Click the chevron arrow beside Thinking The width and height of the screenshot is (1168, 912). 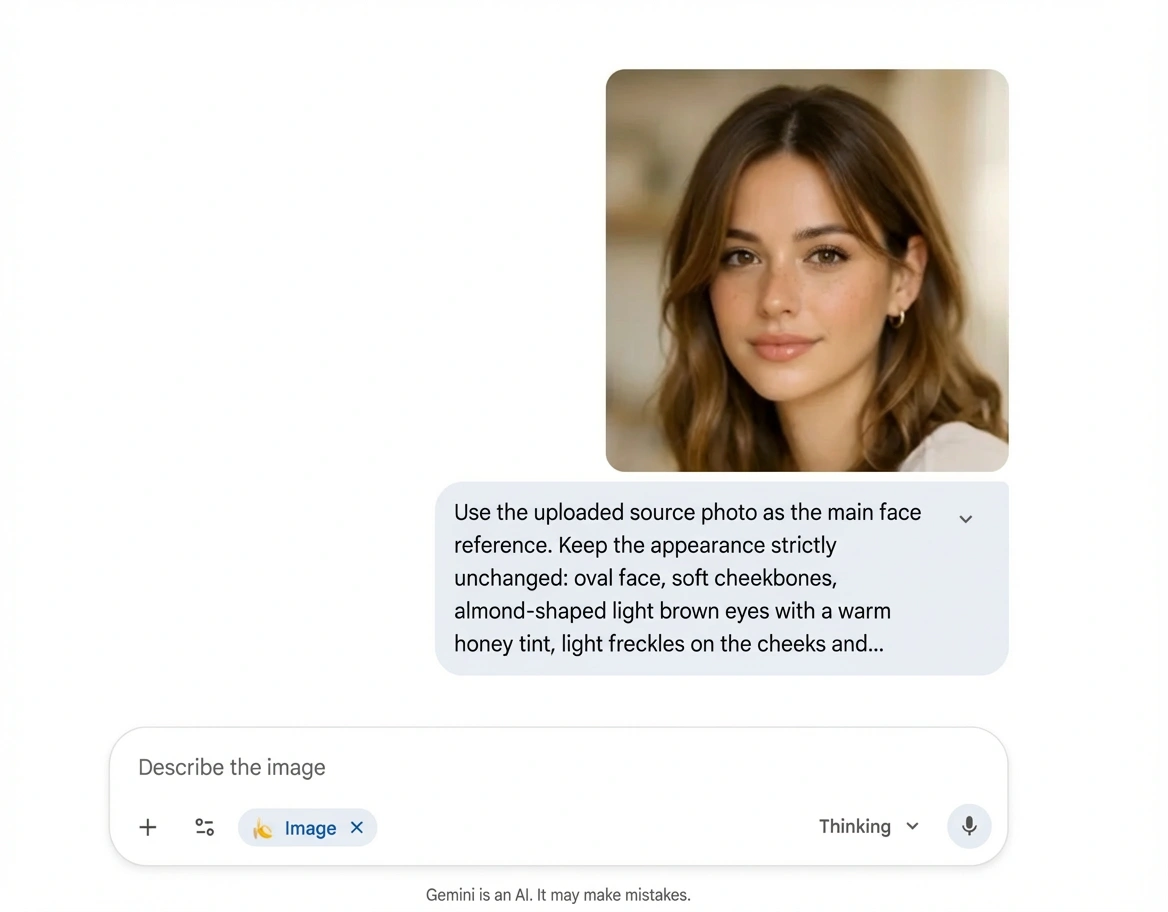pyautogui.click(x=912, y=826)
